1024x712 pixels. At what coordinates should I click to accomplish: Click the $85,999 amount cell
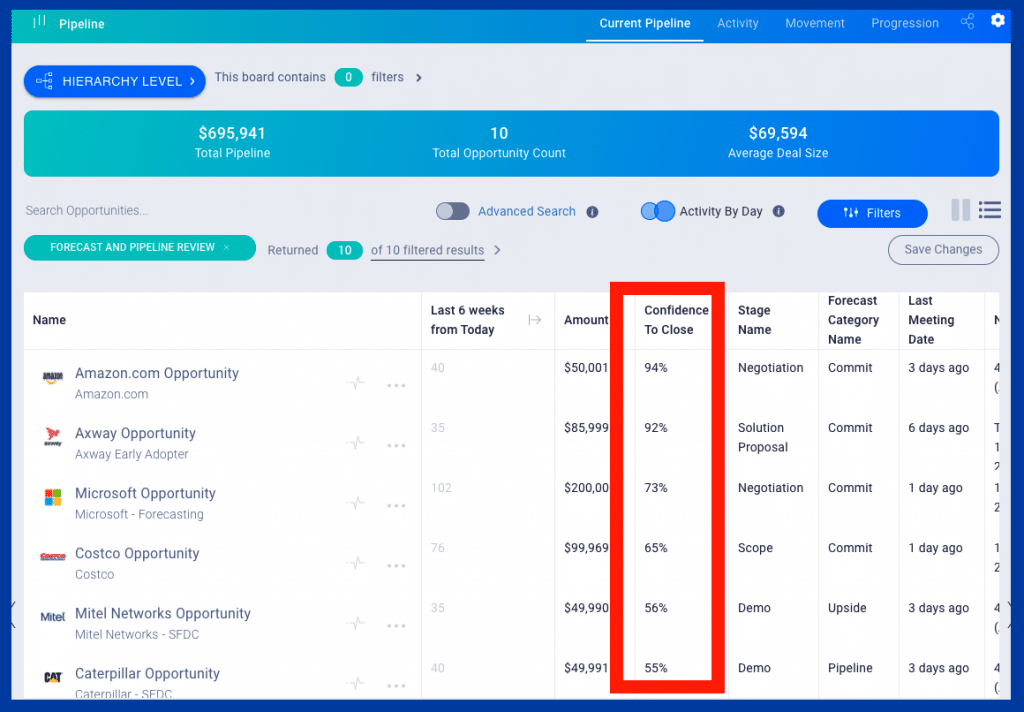click(x=586, y=428)
